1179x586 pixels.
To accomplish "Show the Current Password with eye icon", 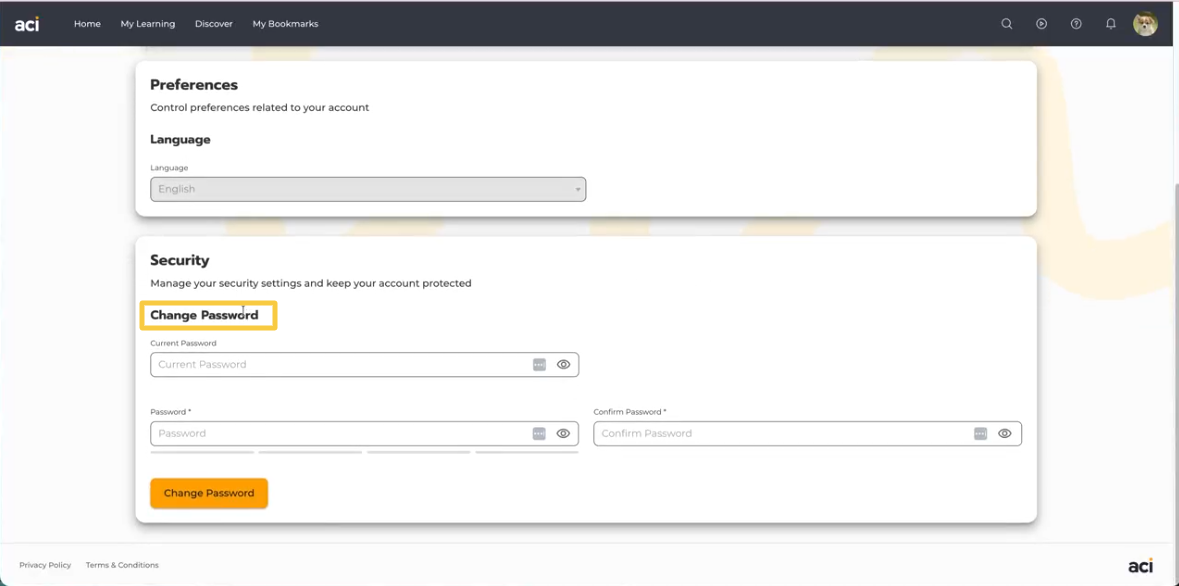I will tap(564, 365).
